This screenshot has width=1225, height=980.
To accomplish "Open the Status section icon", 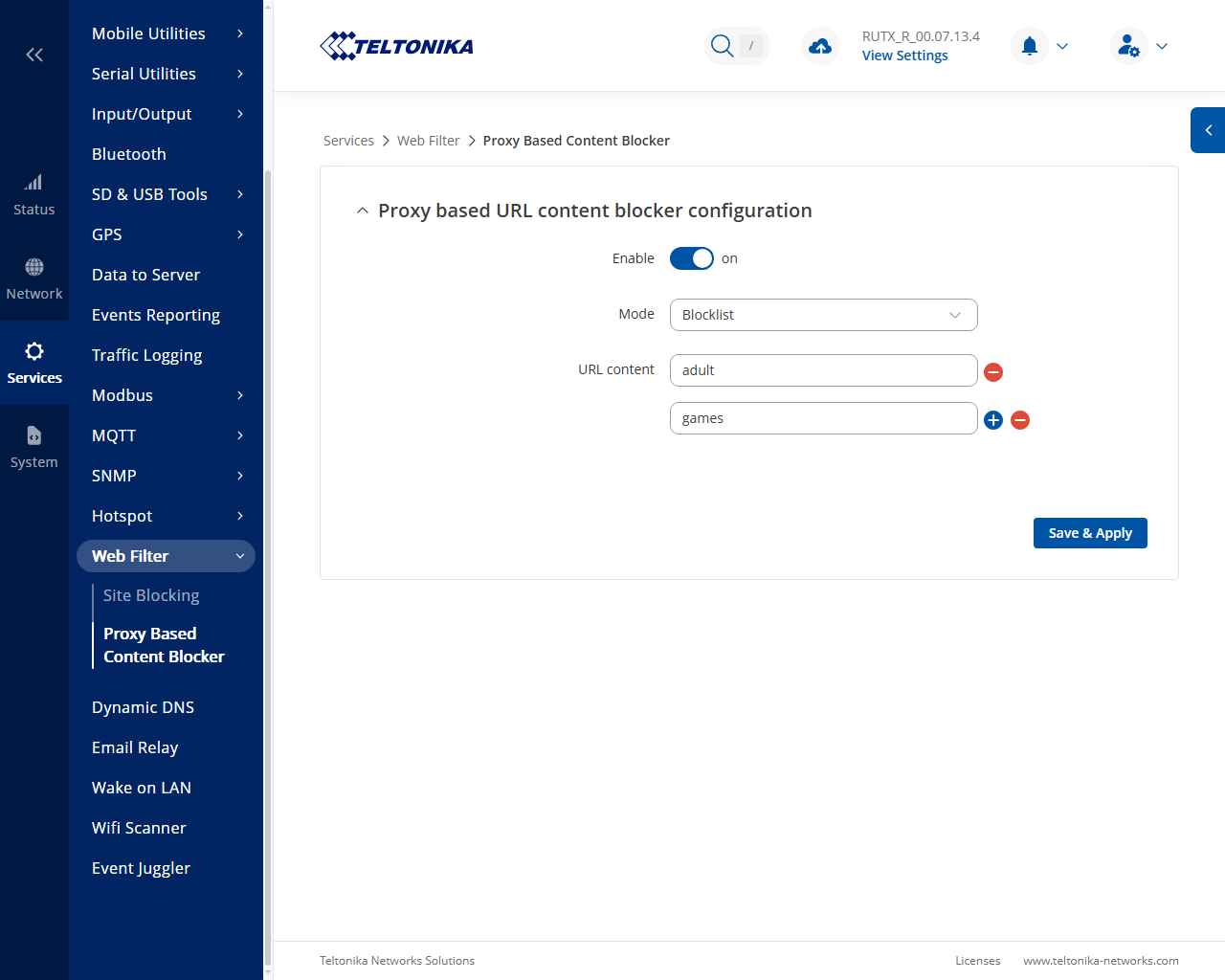I will pos(33,195).
